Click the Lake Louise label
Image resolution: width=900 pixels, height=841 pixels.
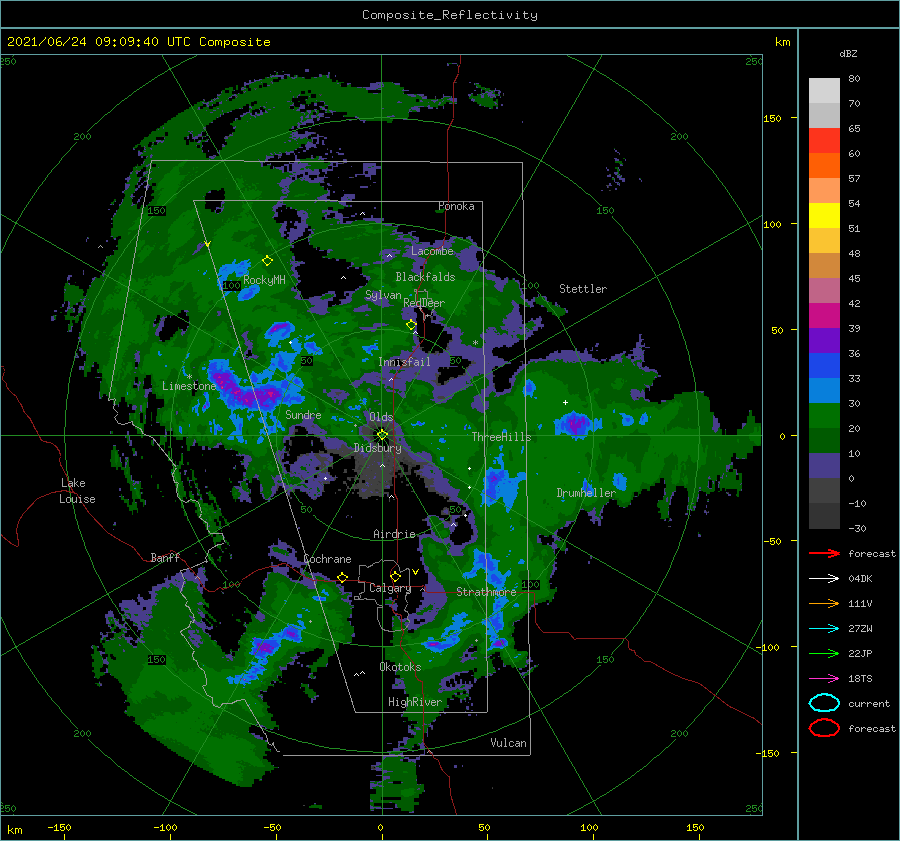(77, 491)
